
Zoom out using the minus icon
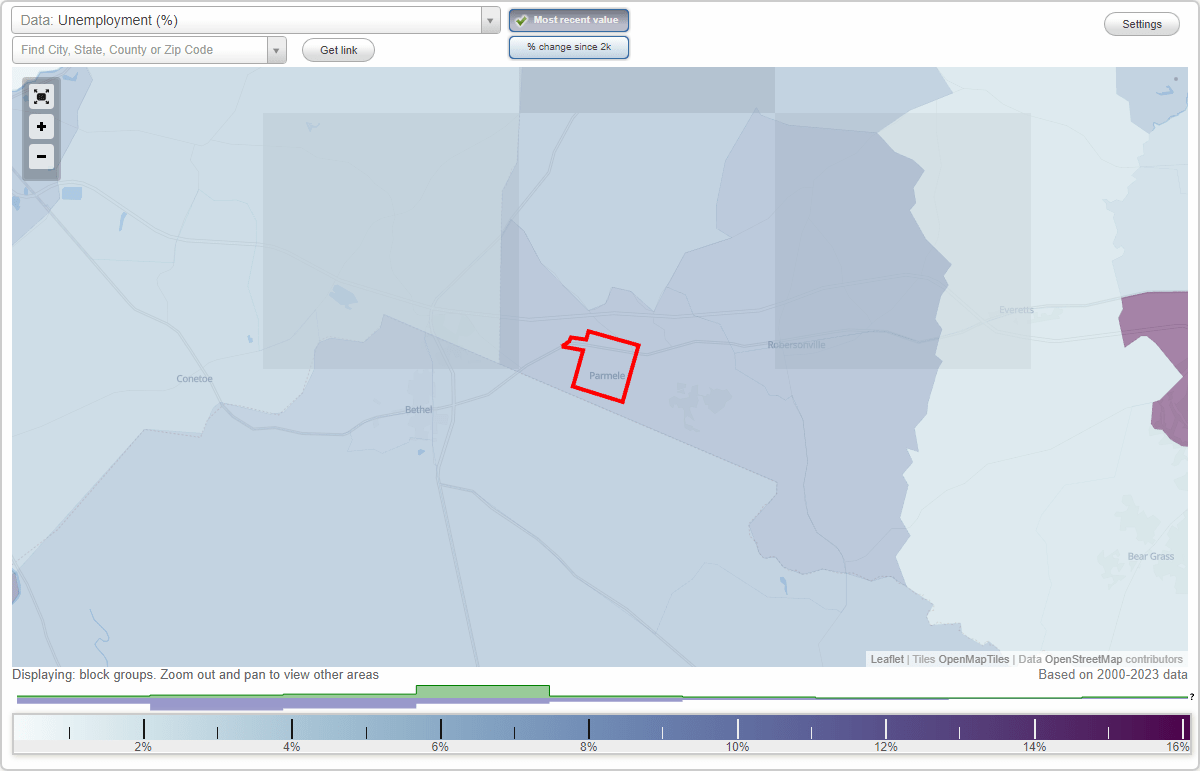click(41, 157)
